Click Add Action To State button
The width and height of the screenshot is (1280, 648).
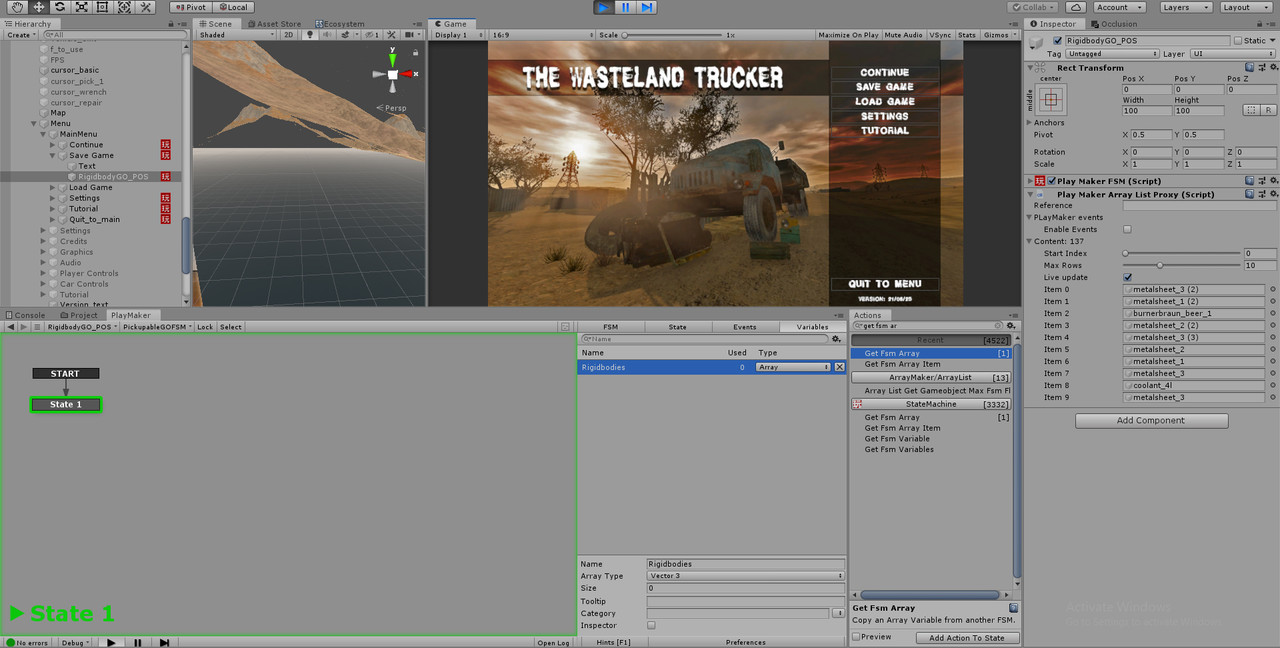[966, 638]
